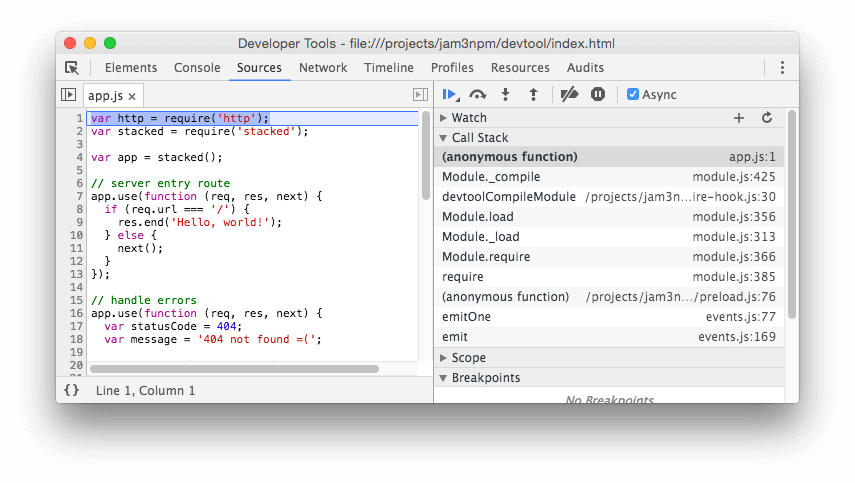Step over next function call

pos(478,95)
